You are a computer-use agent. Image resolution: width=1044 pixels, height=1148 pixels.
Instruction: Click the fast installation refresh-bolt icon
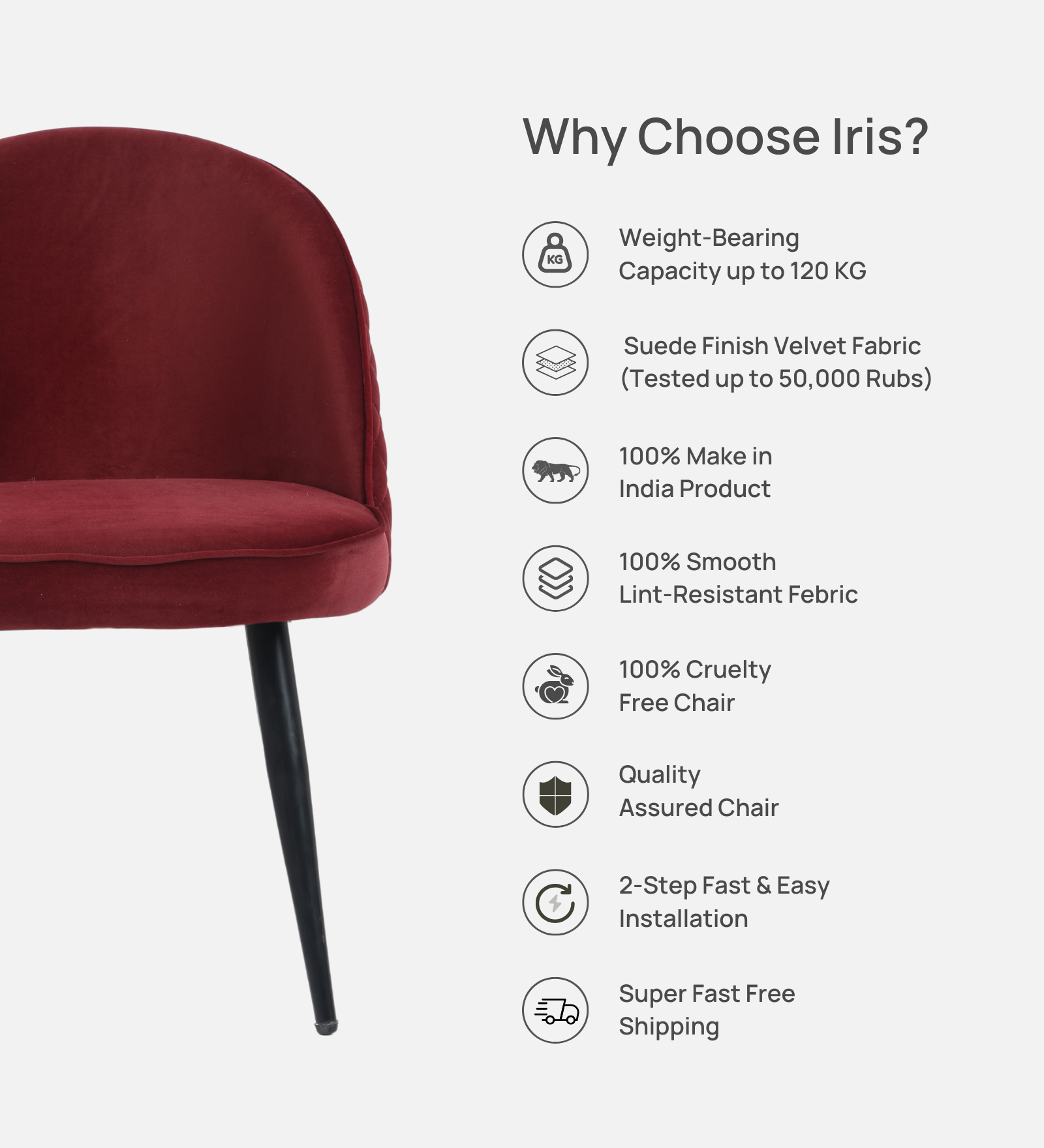tap(555, 902)
